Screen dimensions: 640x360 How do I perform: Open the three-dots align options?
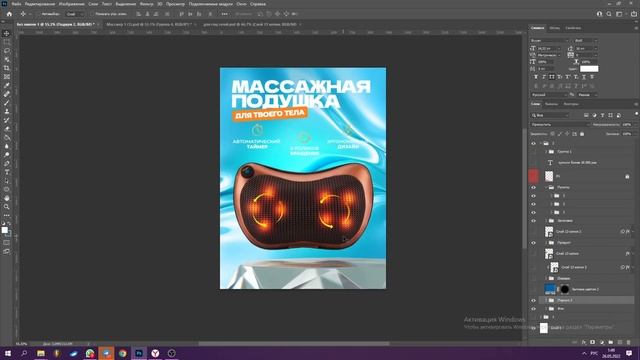[x=224, y=14]
